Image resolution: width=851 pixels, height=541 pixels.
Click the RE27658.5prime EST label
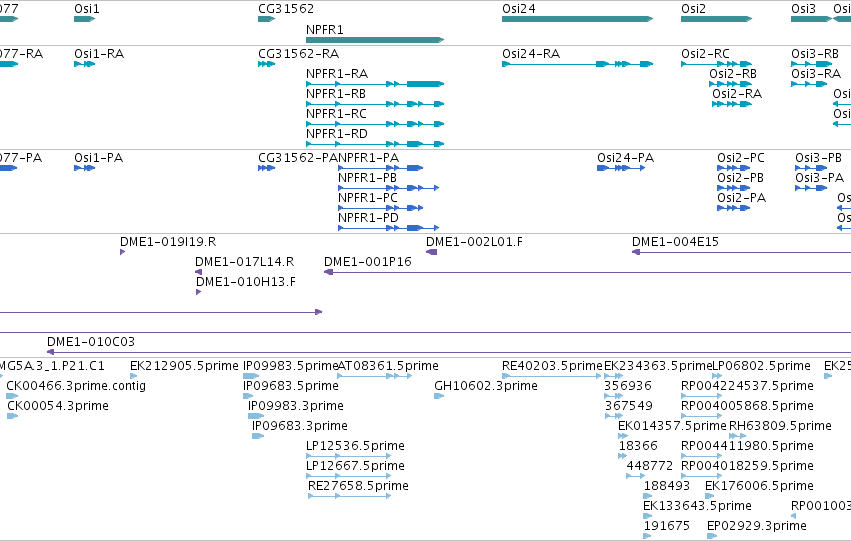[358, 487]
